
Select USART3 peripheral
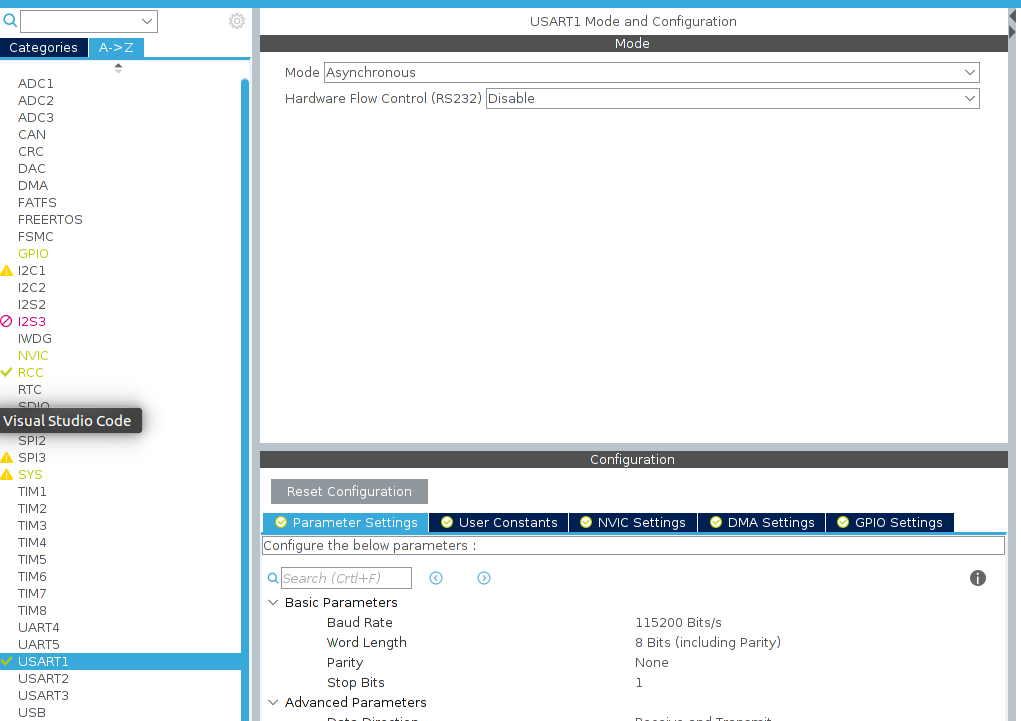[43, 695]
